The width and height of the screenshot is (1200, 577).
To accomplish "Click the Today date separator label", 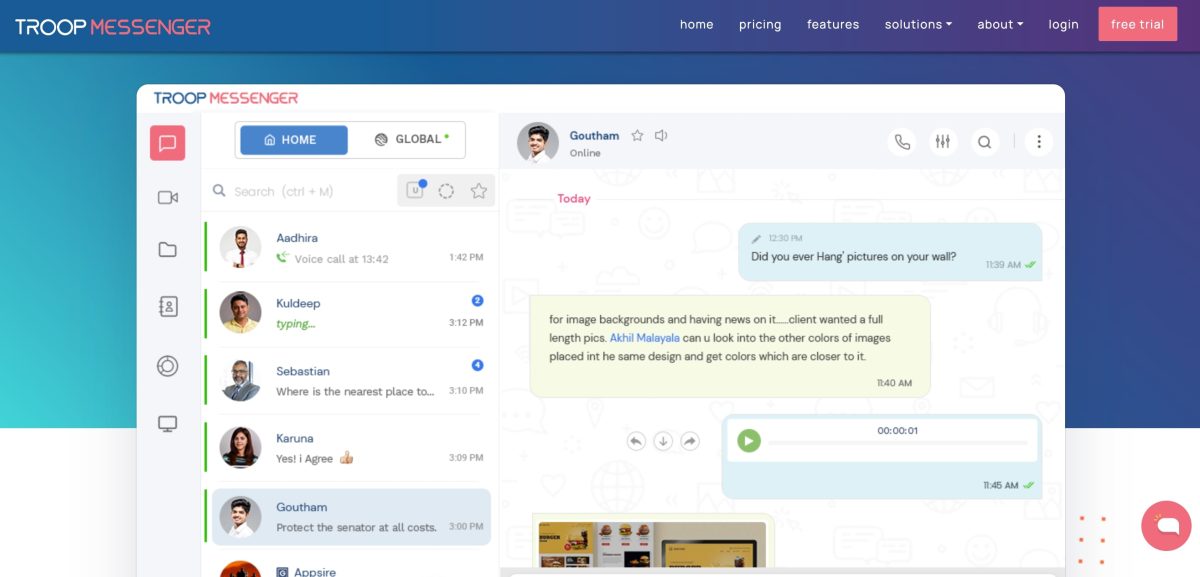I will coord(574,198).
